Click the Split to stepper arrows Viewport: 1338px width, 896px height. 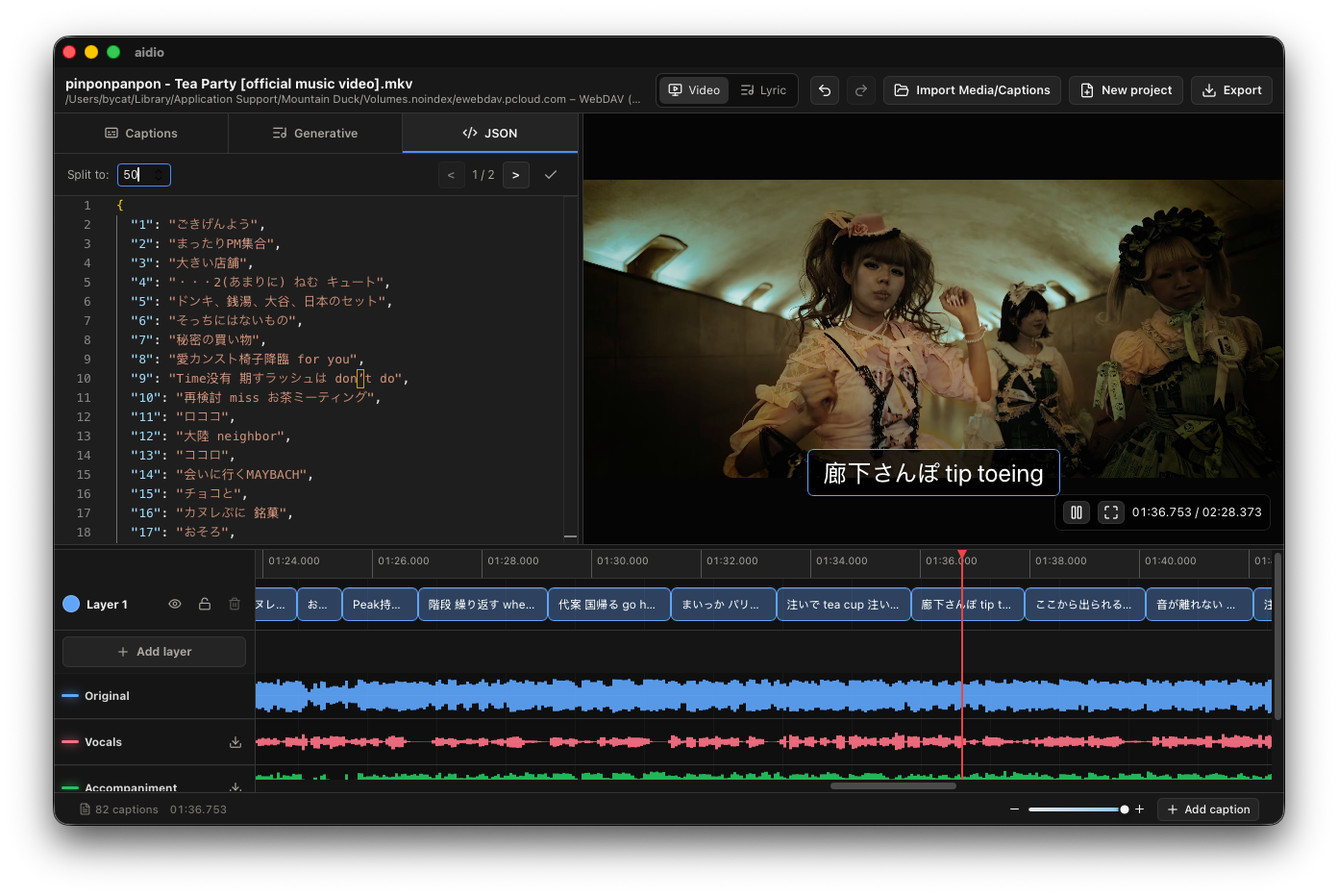(x=160, y=175)
